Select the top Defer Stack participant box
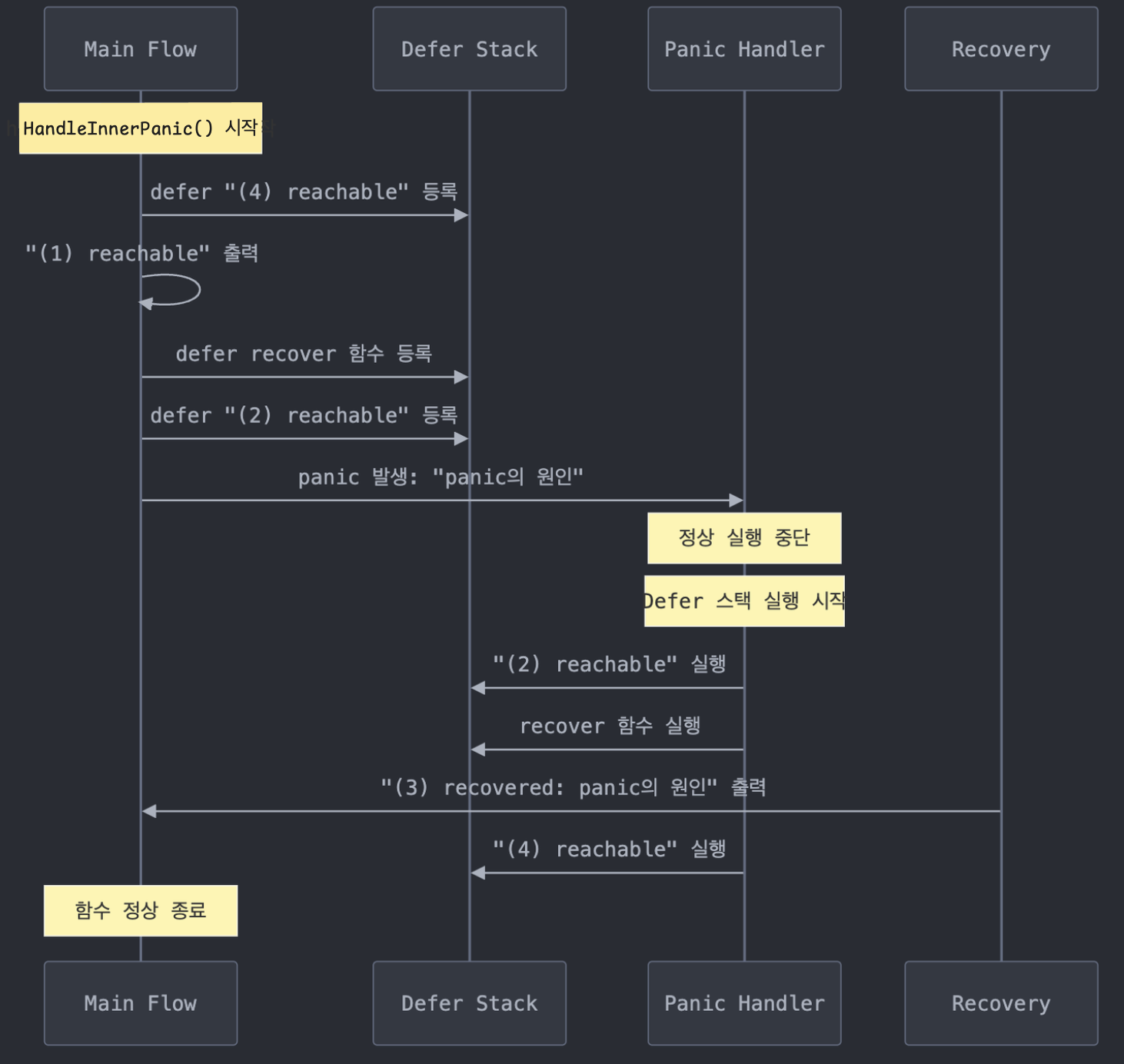The width and height of the screenshot is (1124, 1064). click(469, 49)
